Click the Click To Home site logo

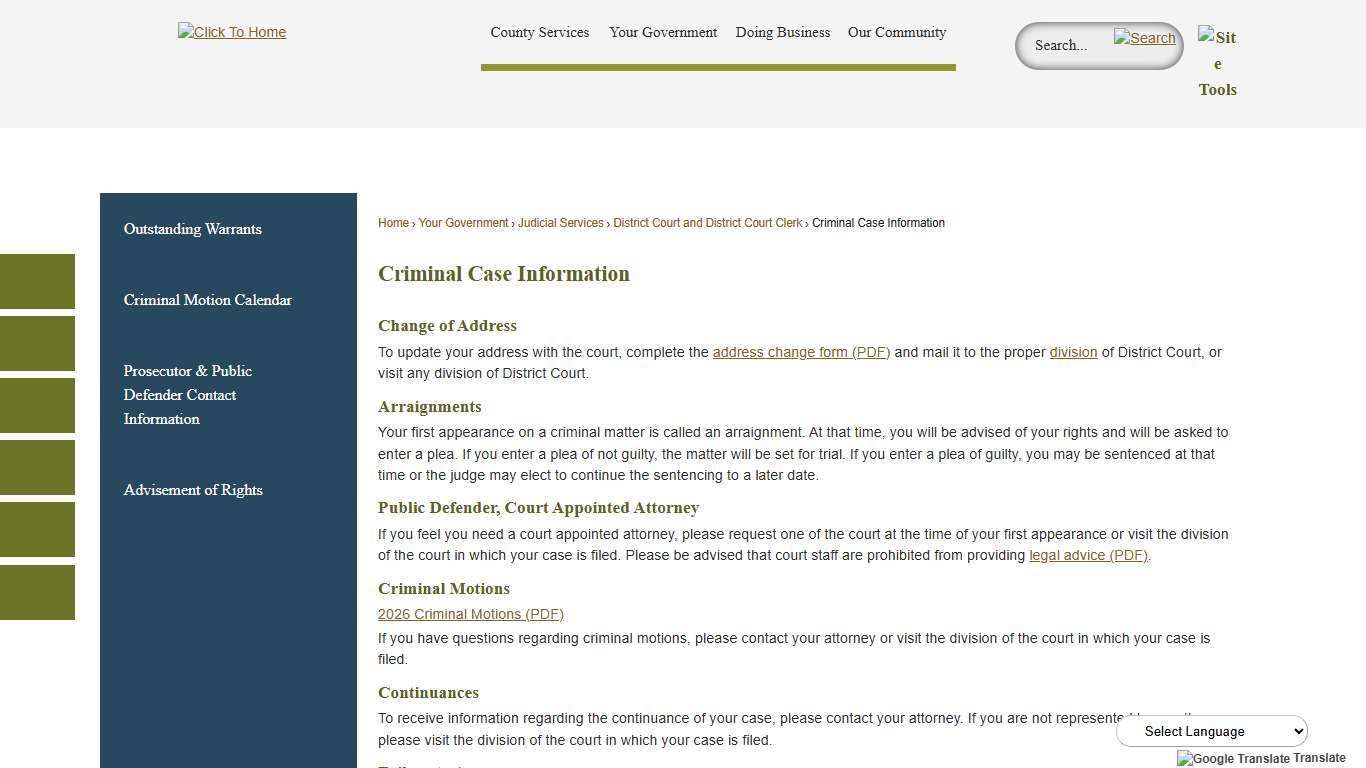pos(231,32)
